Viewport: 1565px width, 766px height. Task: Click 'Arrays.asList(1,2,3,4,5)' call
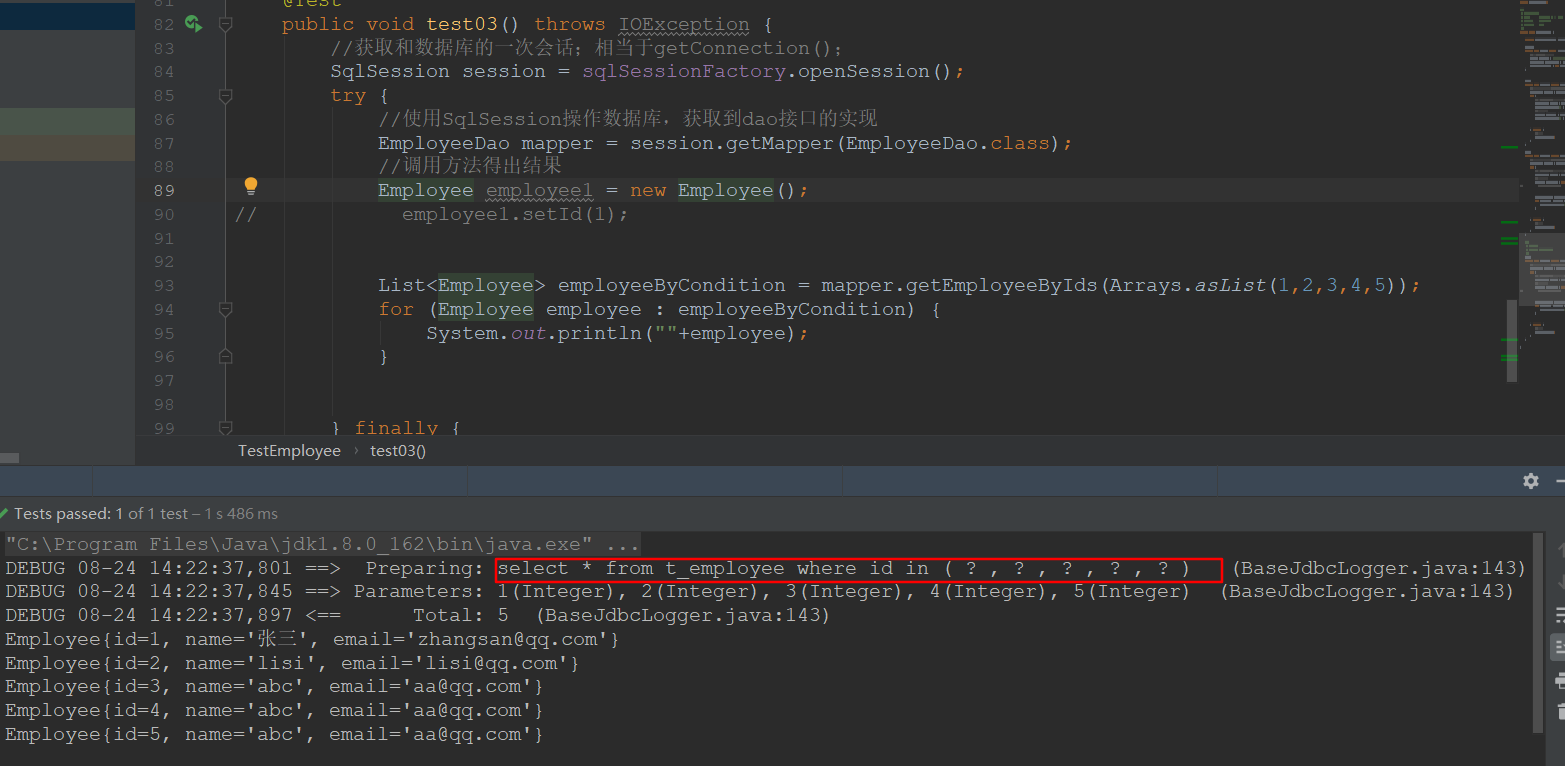1253,285
